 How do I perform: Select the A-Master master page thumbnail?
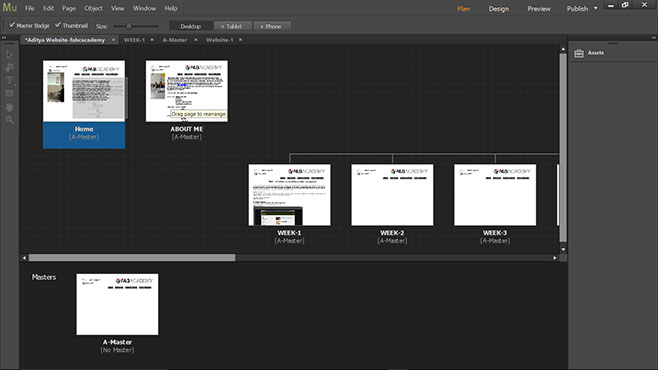click(118, 304)
